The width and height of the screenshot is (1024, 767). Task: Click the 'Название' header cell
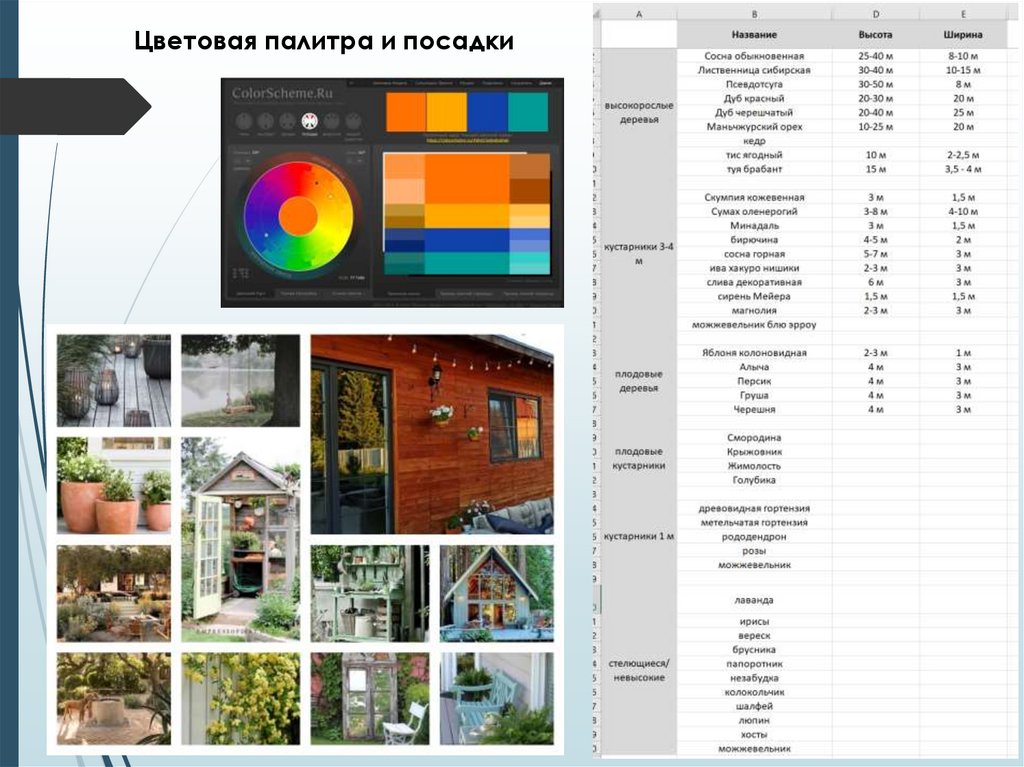(754, 35)
